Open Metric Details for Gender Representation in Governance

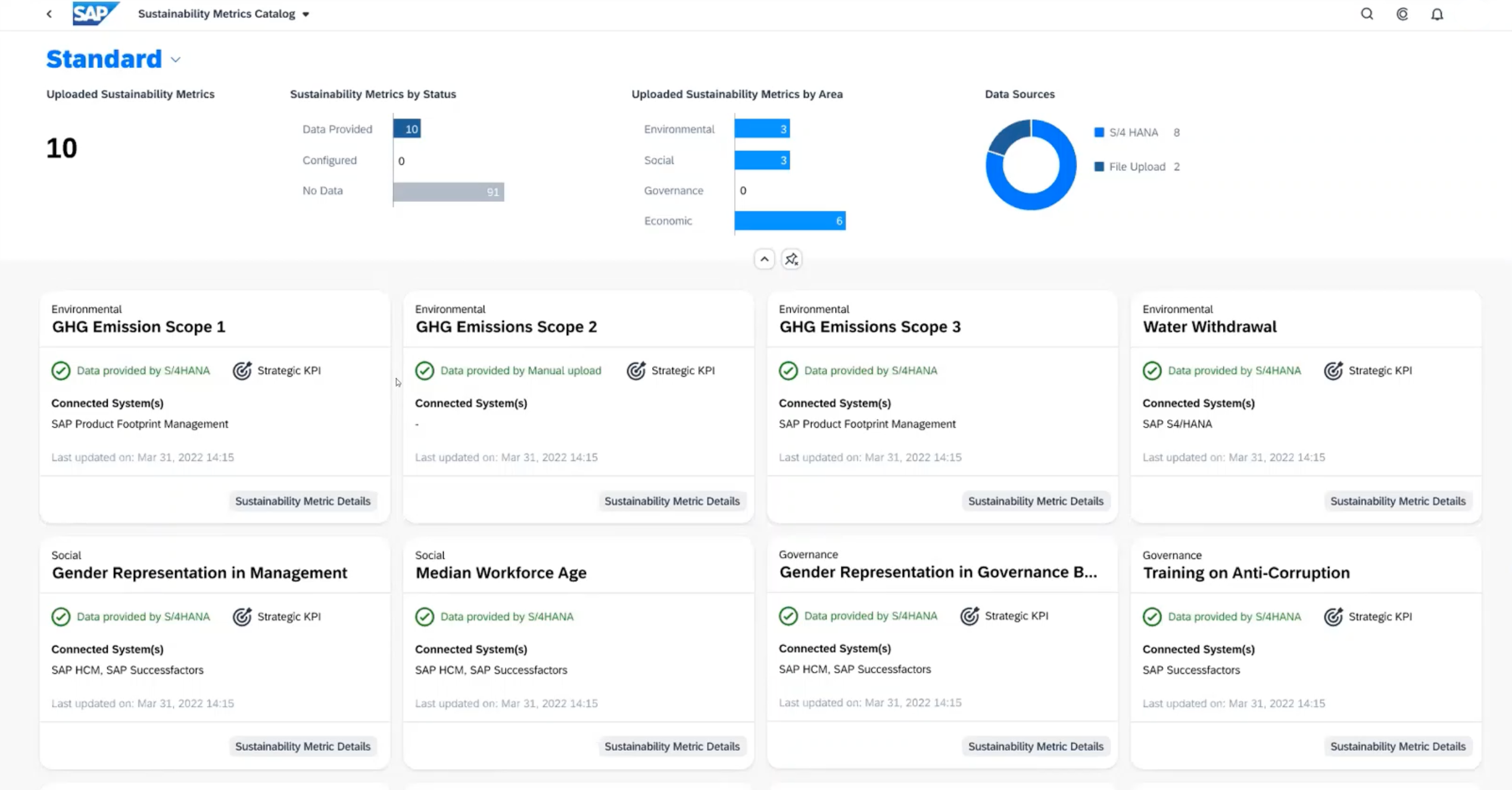tap(1036, 746)
